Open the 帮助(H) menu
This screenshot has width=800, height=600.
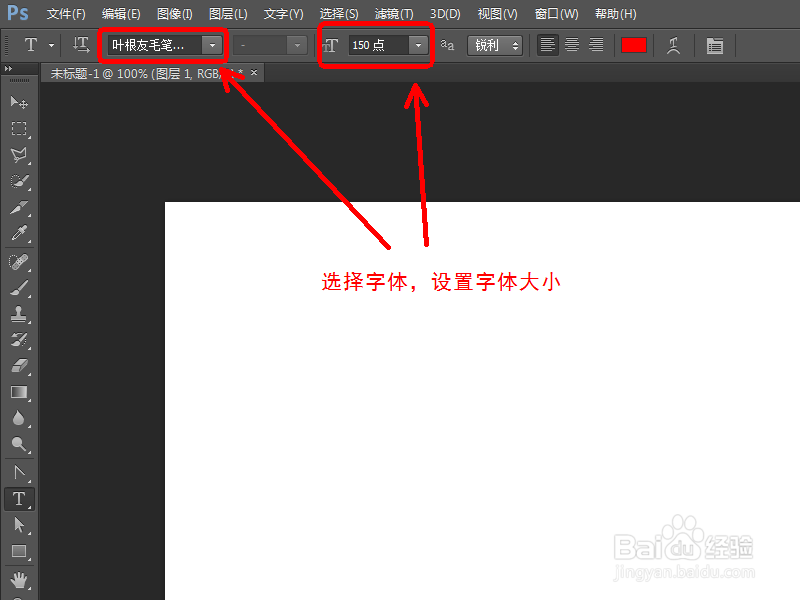[615, 14]
